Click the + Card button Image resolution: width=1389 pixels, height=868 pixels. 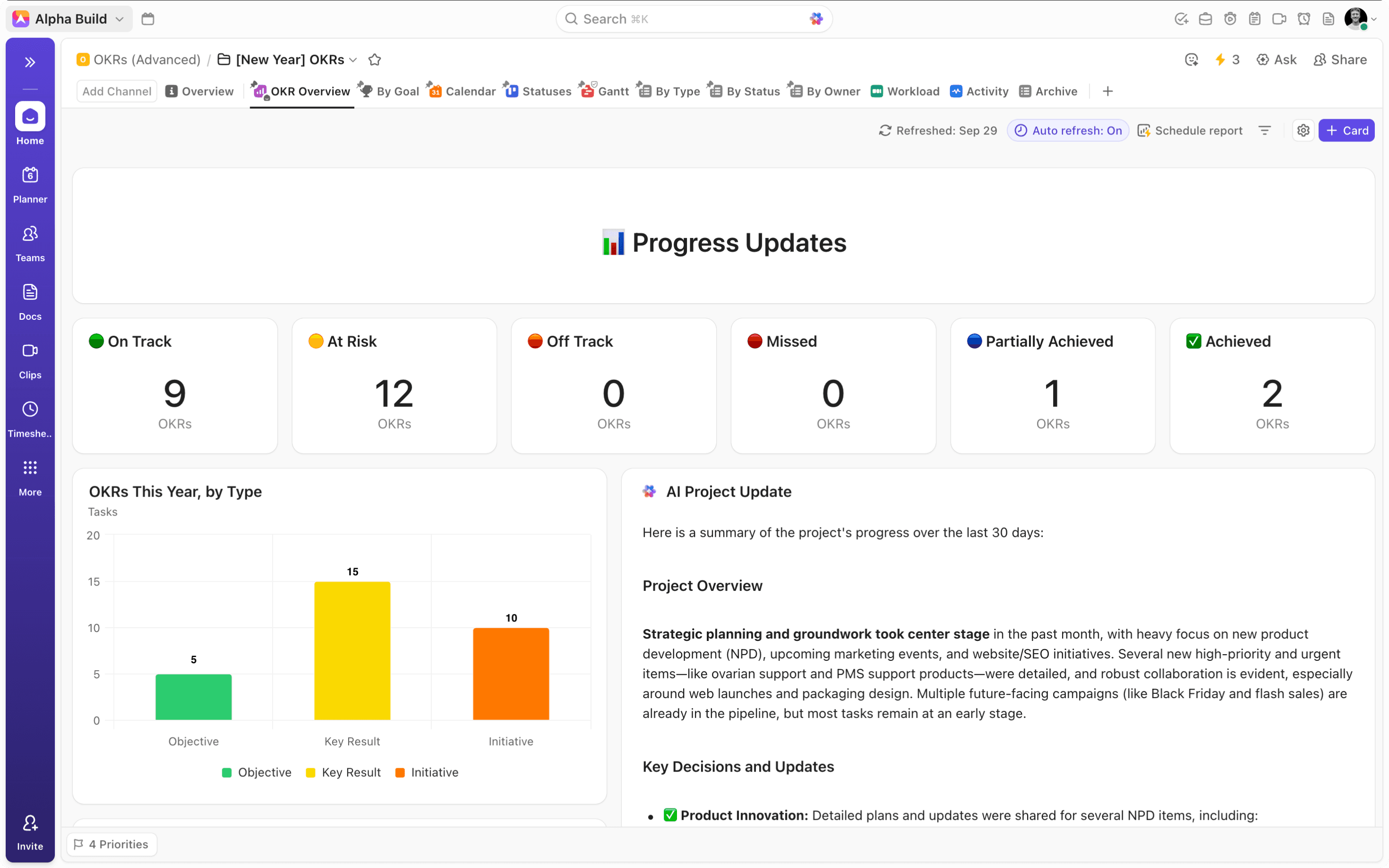tap(1346, 130)
